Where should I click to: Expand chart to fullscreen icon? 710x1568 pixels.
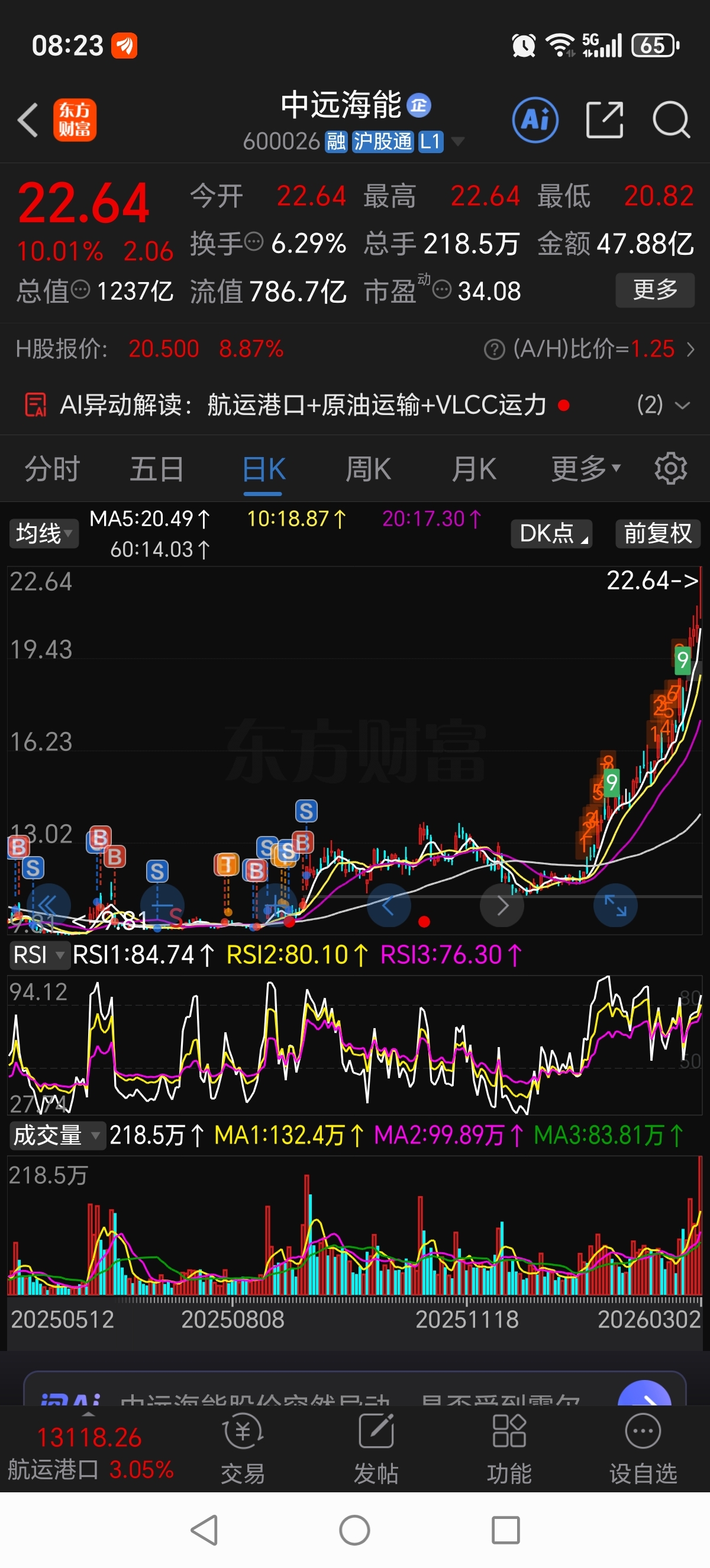(x=615, y=905)
